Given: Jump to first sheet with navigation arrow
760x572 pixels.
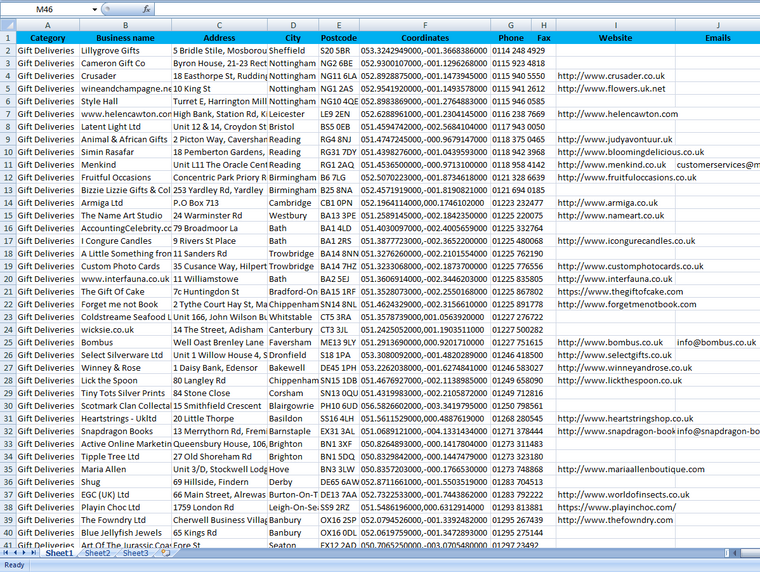Looking at the screenshot, I should [6, 553].
